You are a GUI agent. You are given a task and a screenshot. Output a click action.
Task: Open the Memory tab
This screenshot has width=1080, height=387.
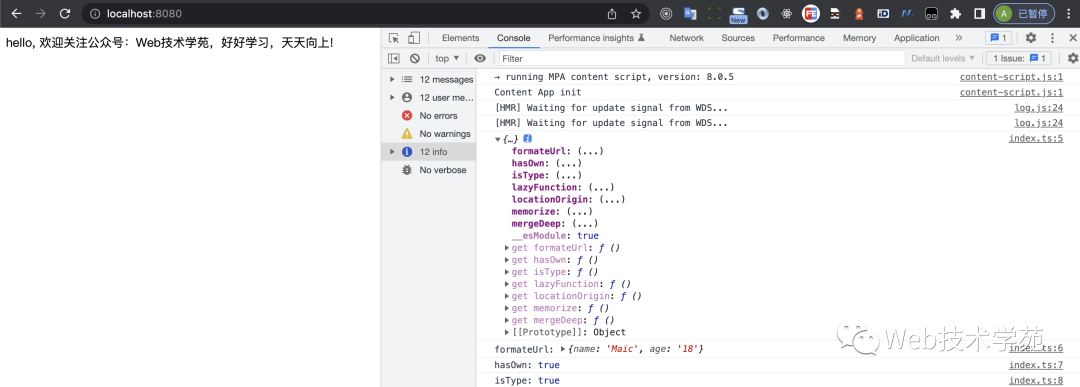[x=860, y=38]
